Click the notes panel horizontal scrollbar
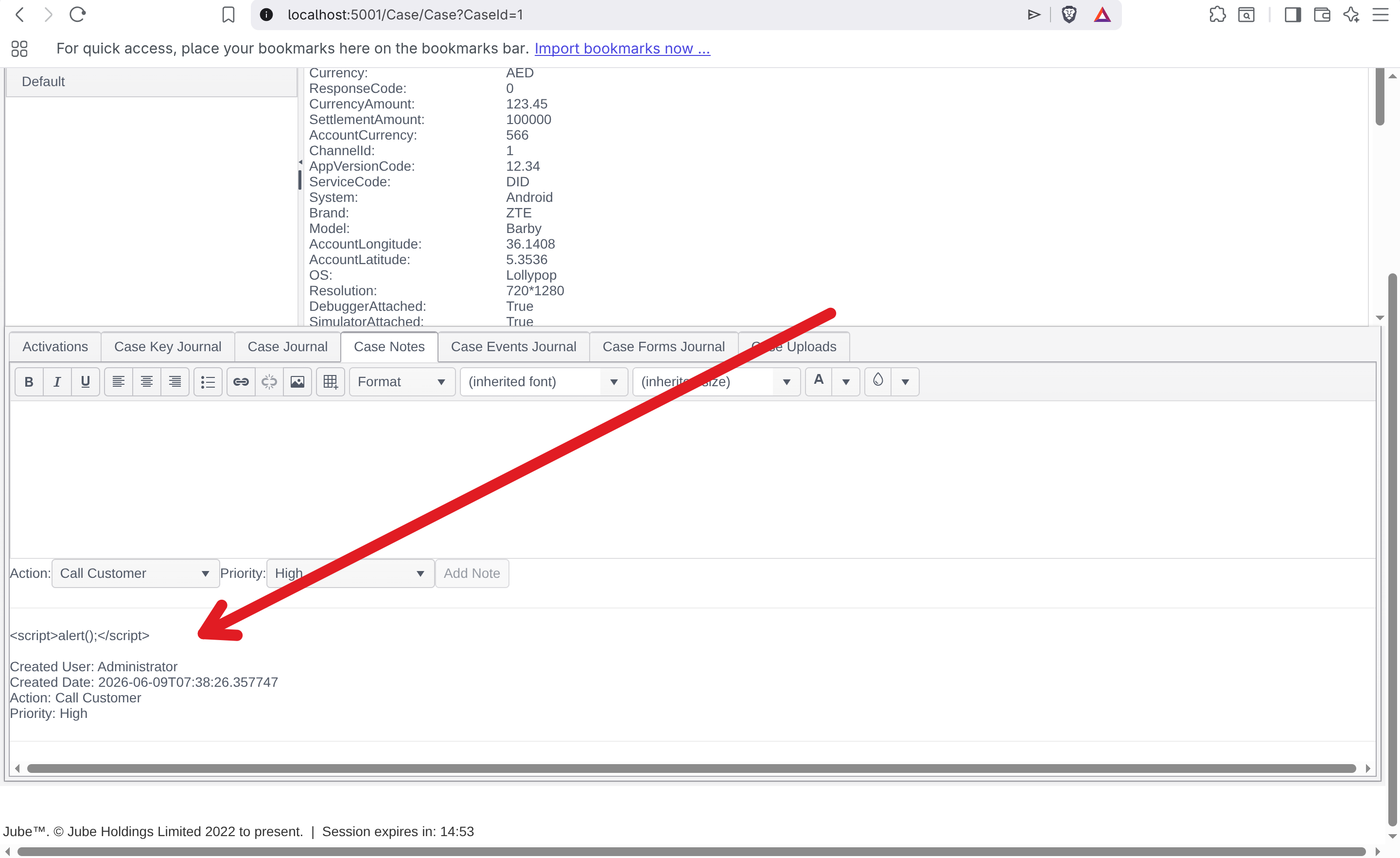 tap(691, 768)
